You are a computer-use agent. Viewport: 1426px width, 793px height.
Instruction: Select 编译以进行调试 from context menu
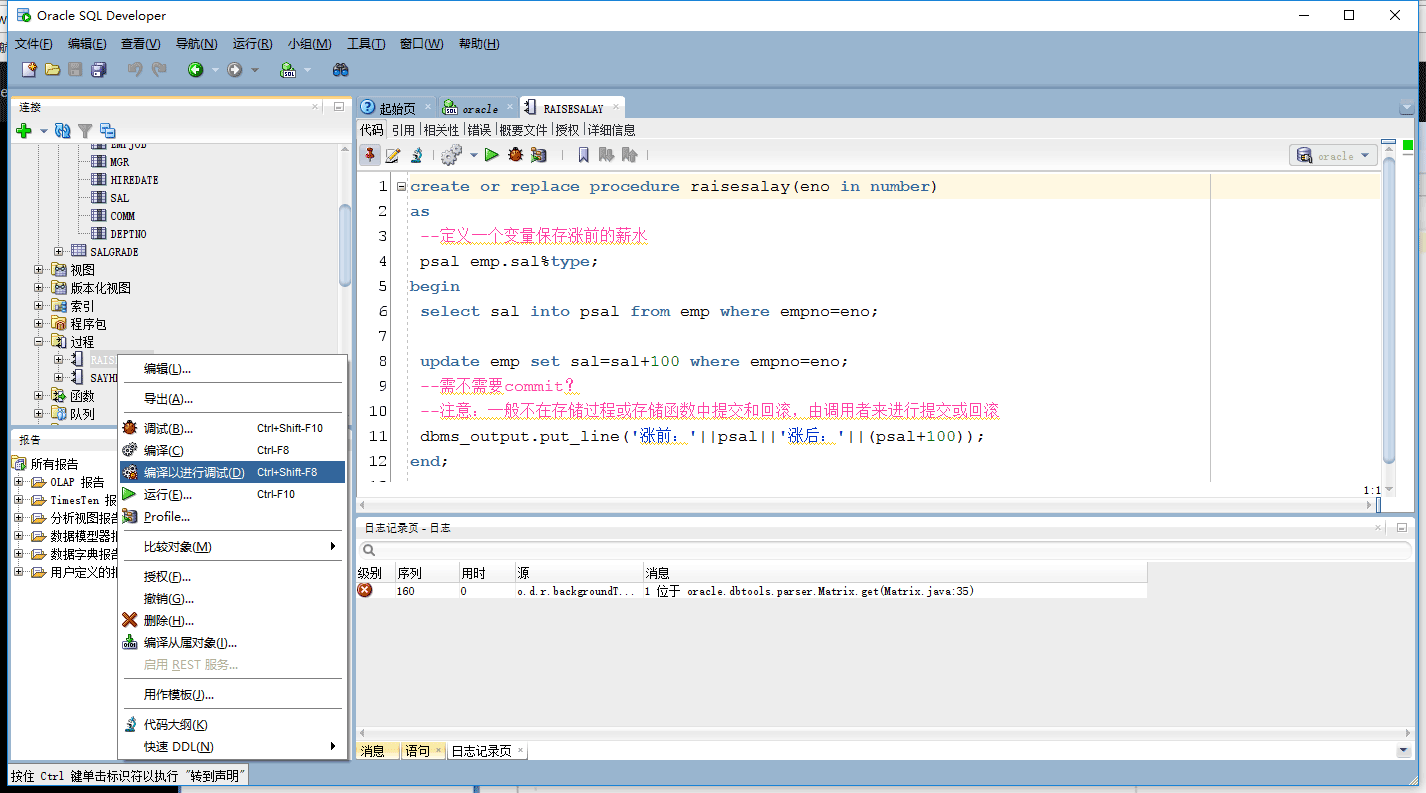193,472
